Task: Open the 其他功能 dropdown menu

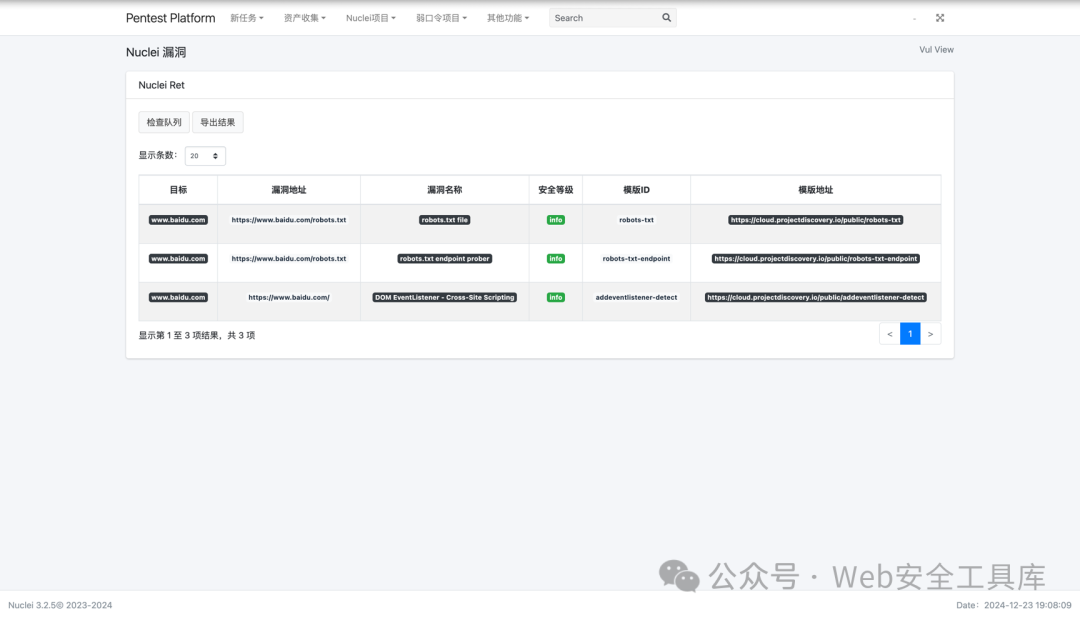Action: click(x=508, y=18)
